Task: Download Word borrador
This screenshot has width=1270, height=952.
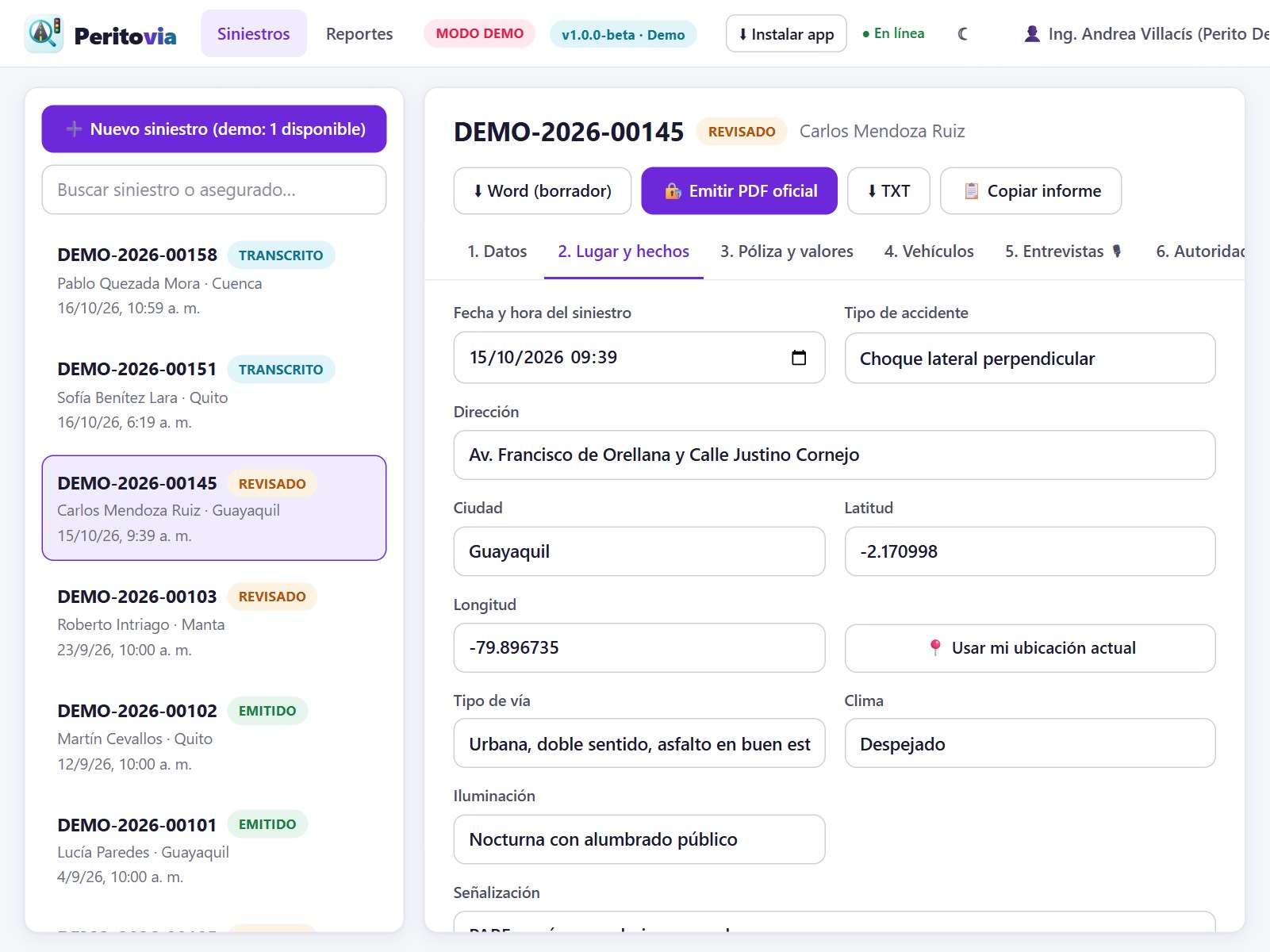Action: (543, 190)
